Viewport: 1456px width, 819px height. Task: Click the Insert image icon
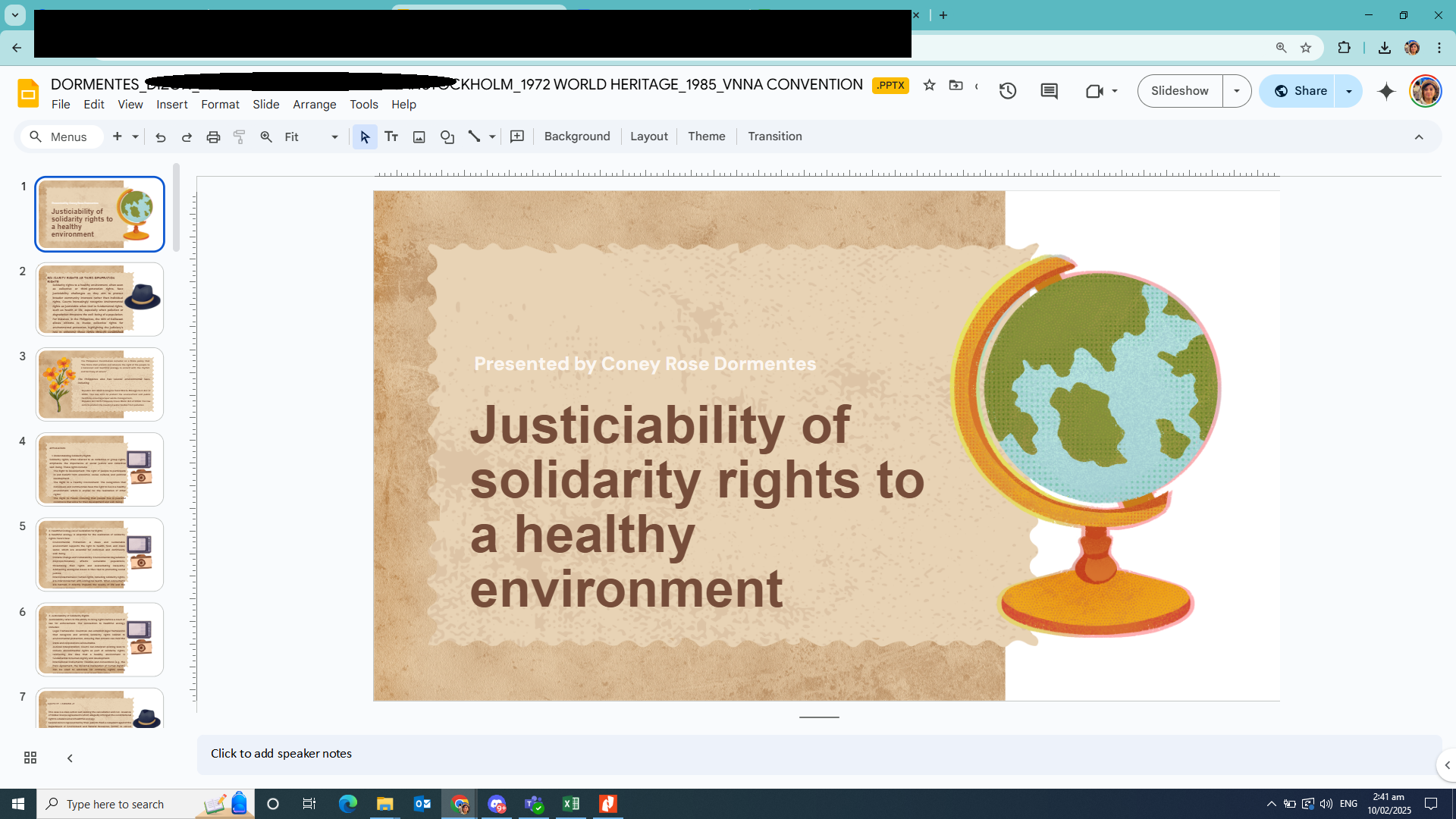click(x=419, y=136)
